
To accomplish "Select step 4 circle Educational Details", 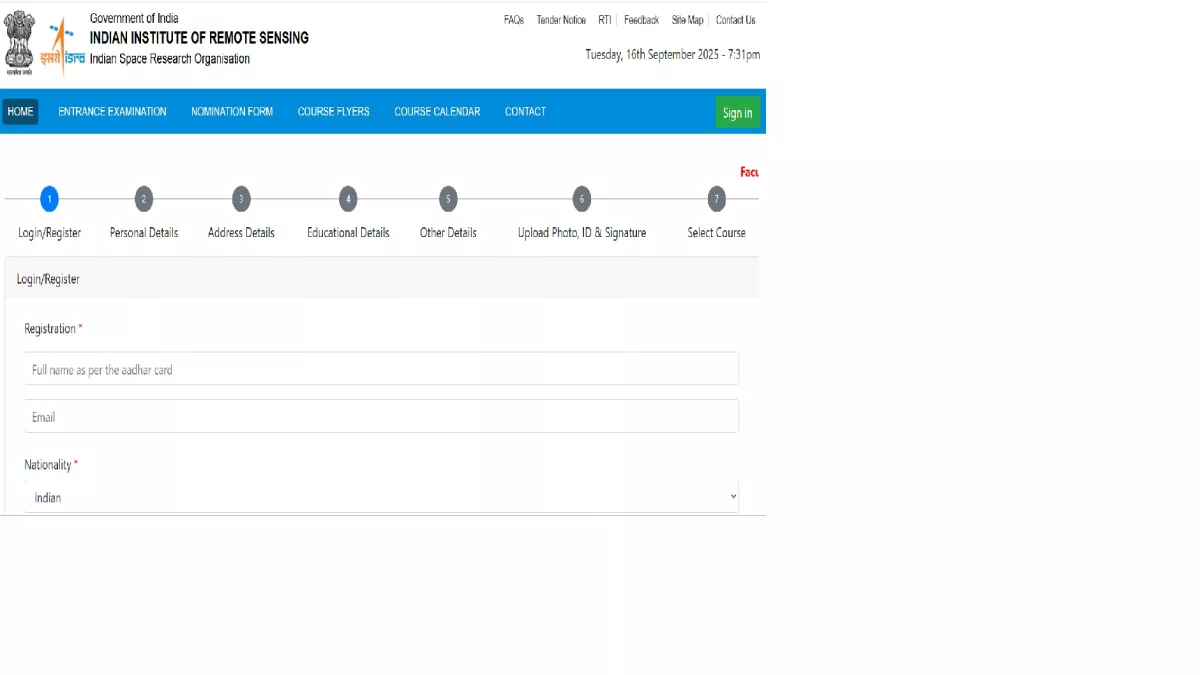I will click(x=348, y=199).
